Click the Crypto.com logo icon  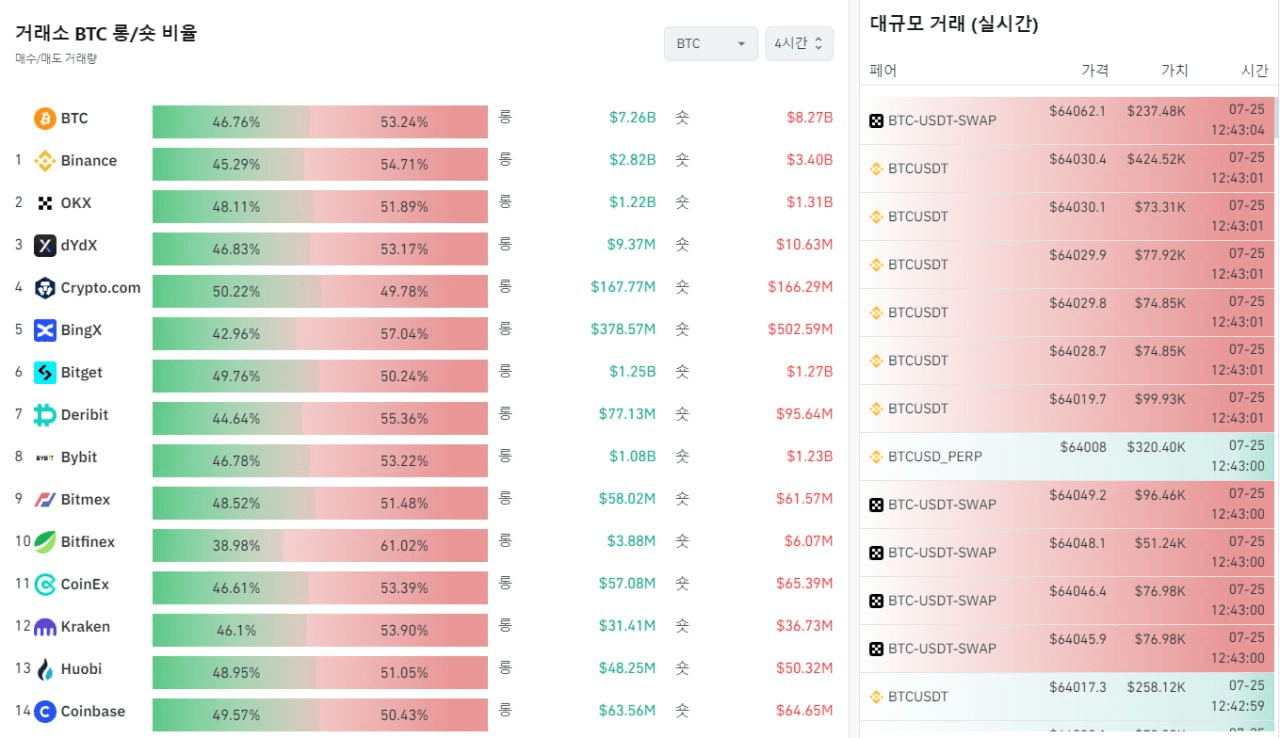pyautogui.click(x=45, y=288)
